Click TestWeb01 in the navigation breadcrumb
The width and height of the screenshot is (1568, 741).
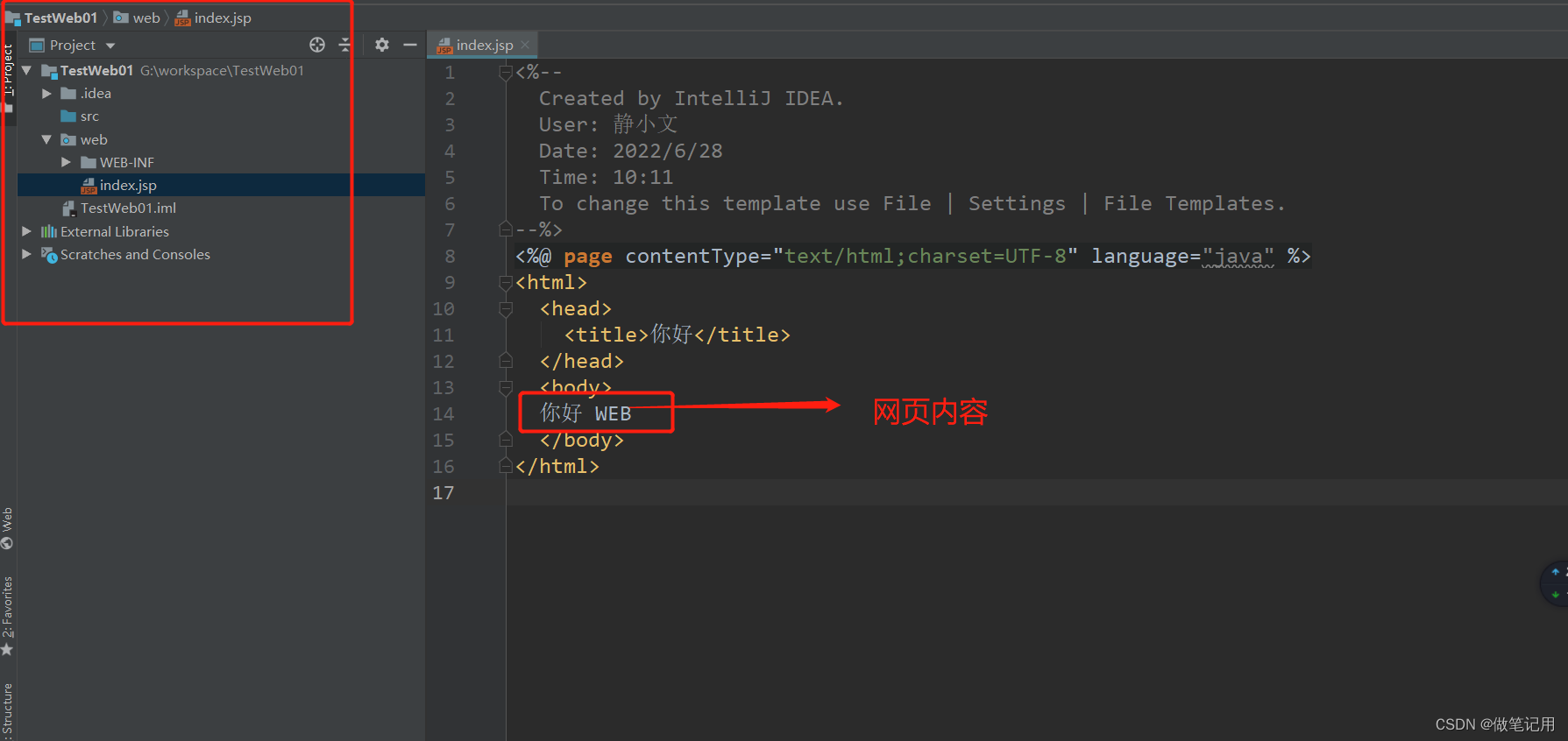click(60, 18)
